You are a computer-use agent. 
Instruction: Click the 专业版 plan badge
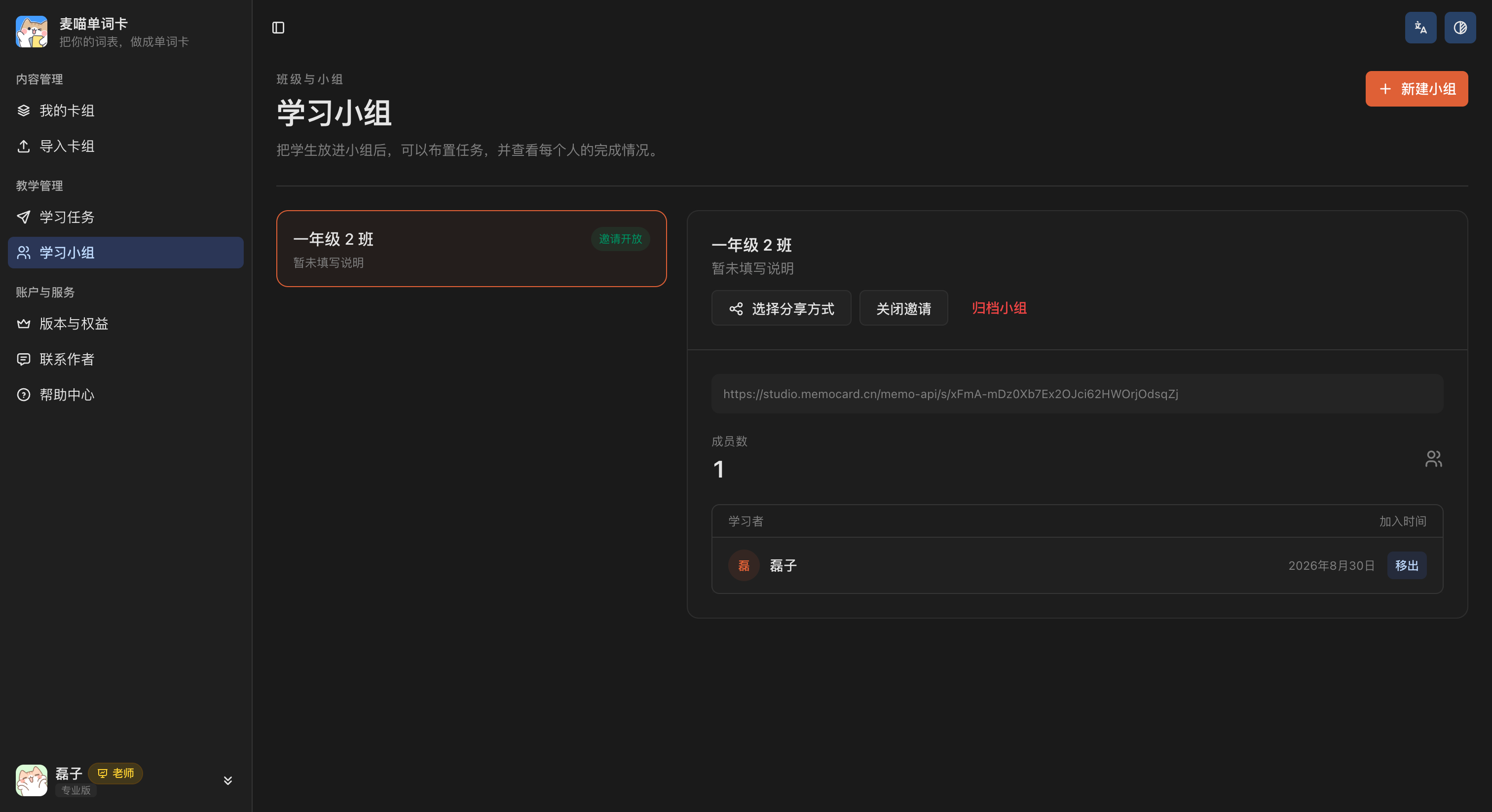click(x=76, y=790)
